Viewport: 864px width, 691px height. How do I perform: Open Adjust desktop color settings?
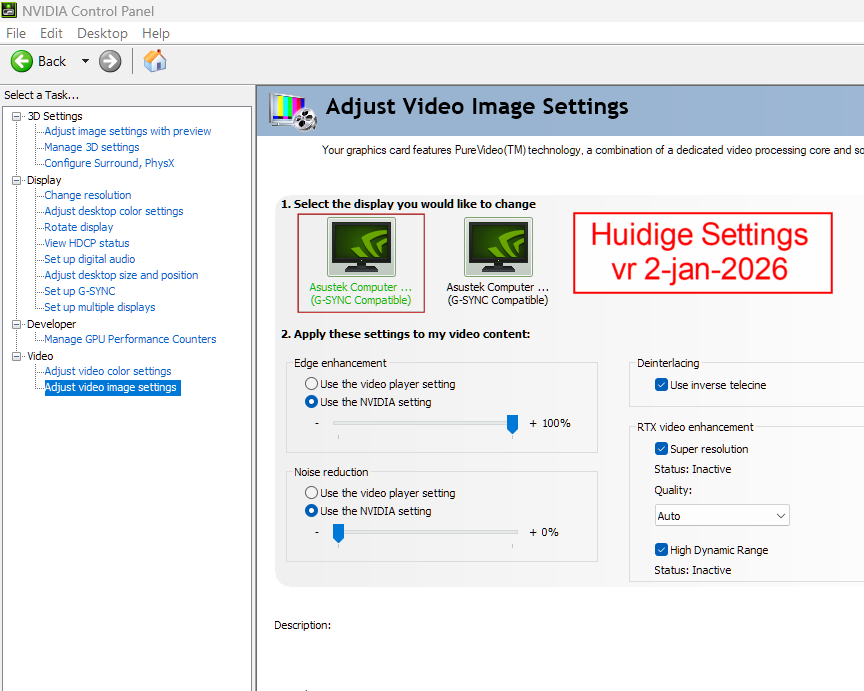[114, 211]
